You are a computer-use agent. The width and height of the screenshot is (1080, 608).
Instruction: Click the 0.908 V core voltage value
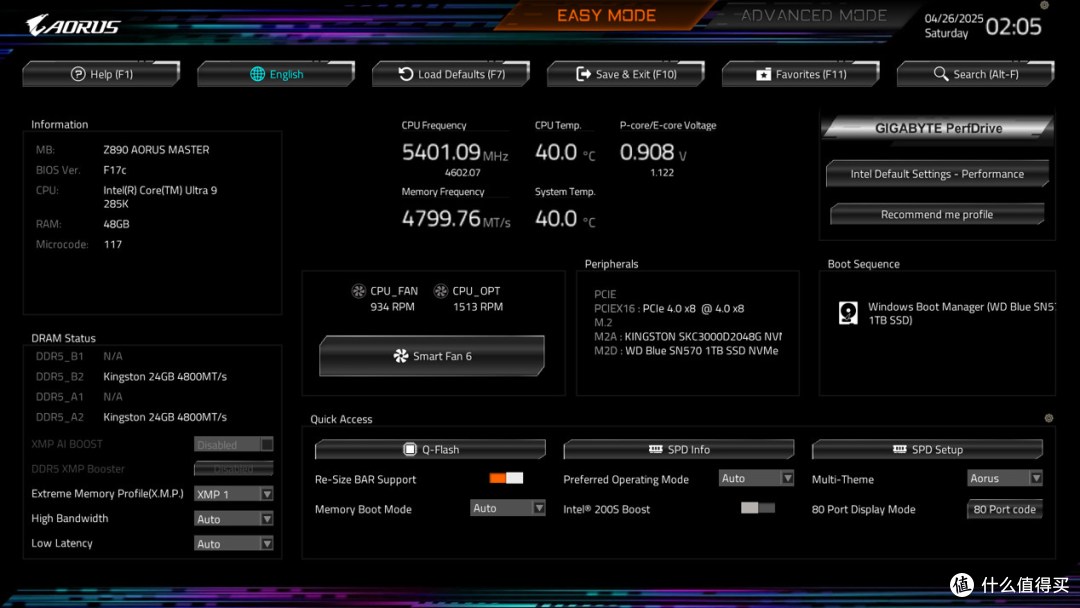pyautogui.click(x=653, y=152)
